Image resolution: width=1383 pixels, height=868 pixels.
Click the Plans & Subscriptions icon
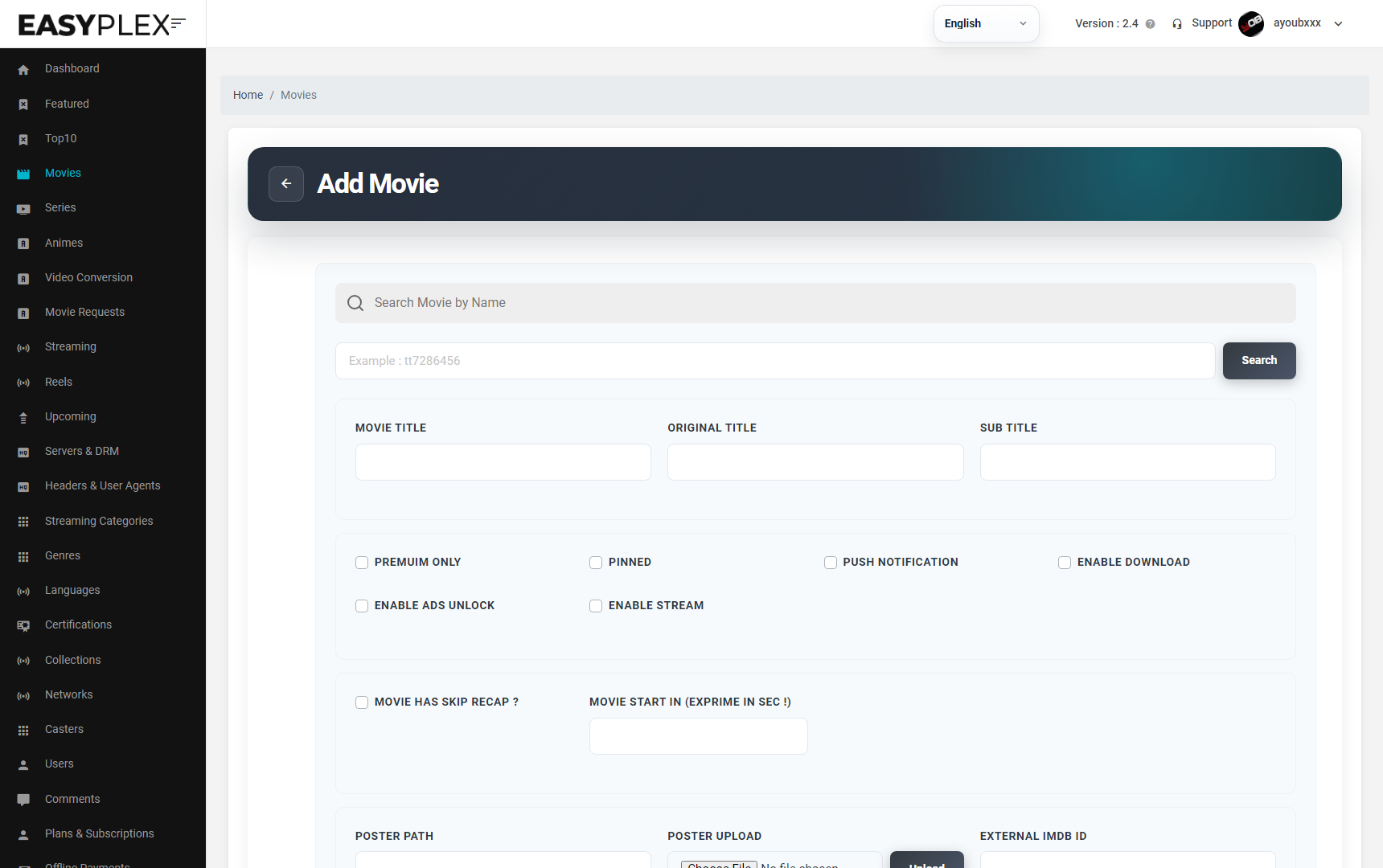coord(23,834)
